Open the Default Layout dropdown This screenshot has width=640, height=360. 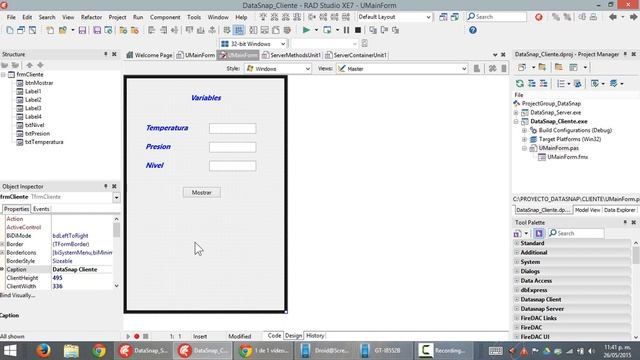[428, 17]
